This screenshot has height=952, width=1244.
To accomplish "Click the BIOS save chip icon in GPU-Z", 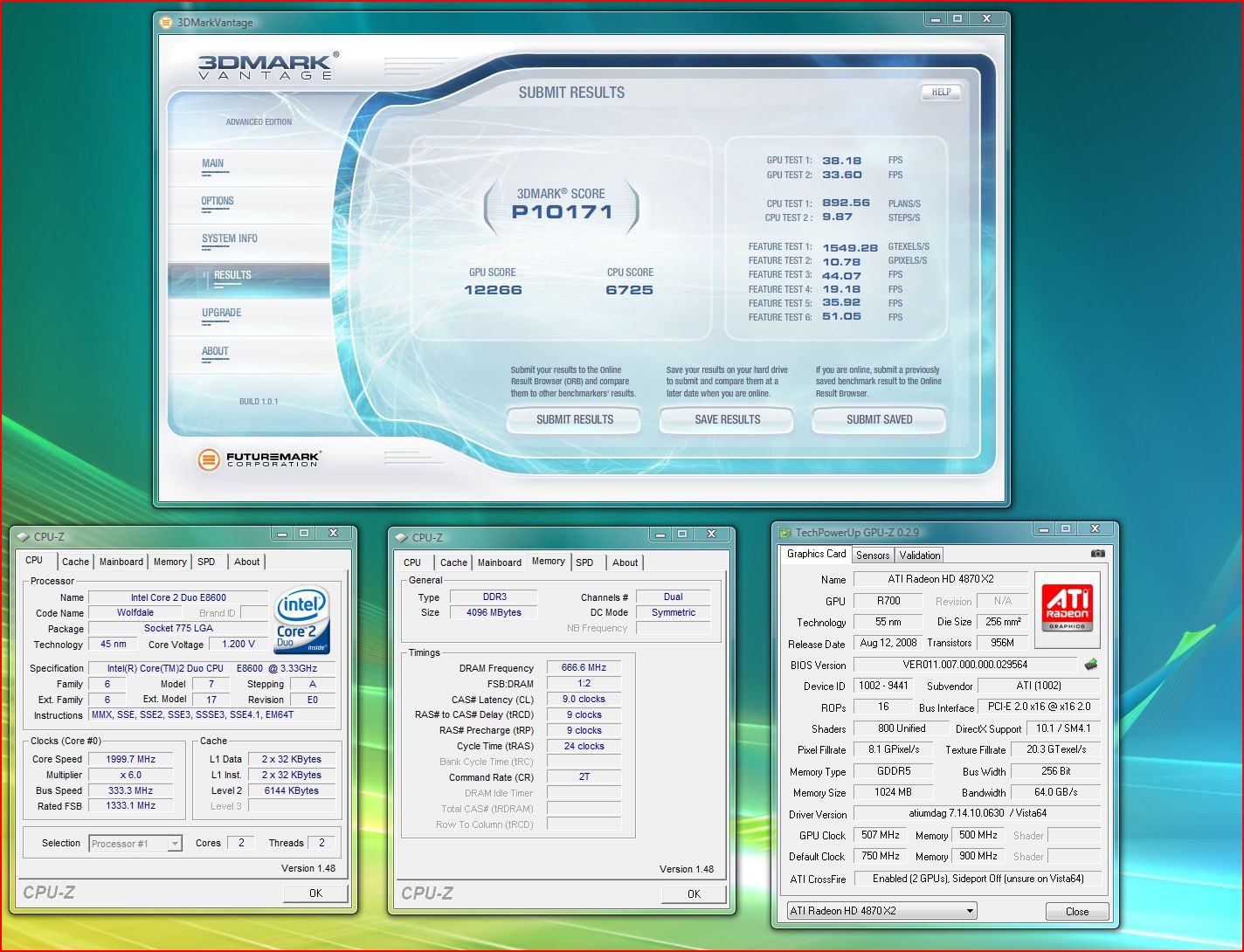I will [x=1090, y=664].
